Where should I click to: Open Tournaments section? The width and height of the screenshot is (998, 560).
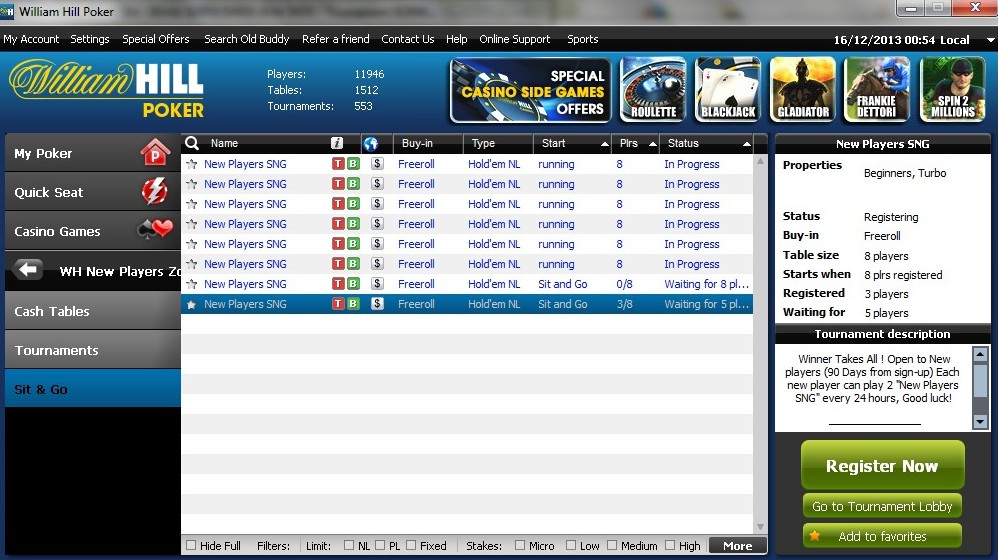(93, 350)
